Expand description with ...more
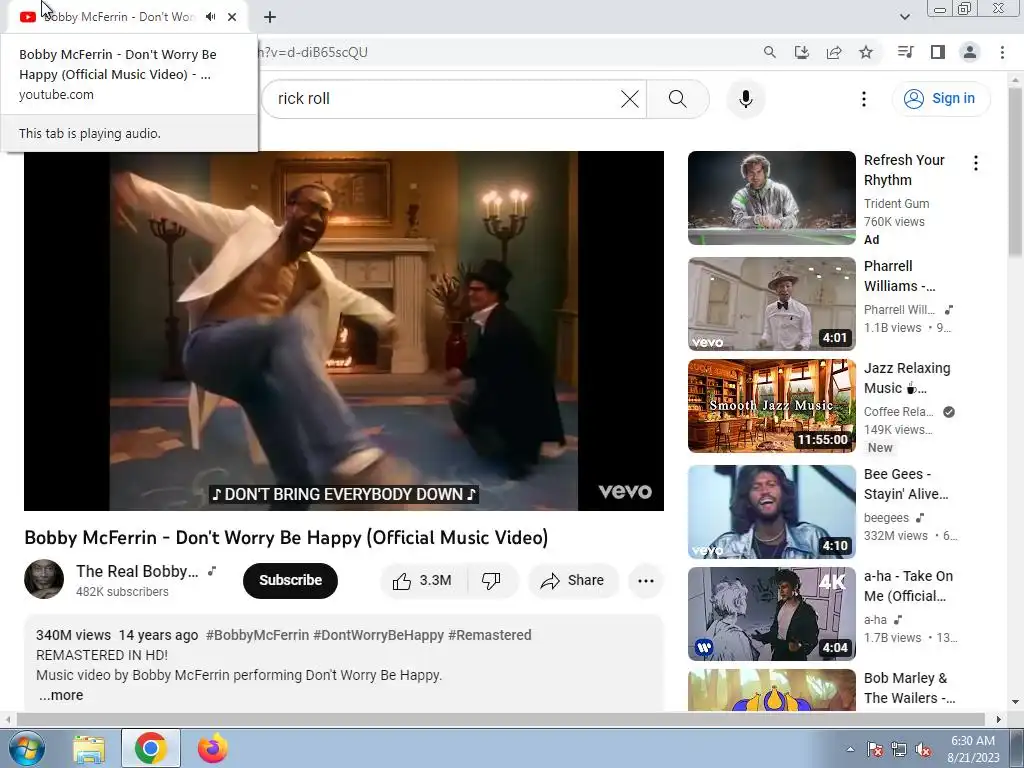This screenshot has width=1024, height=768. tap(61, 696)
